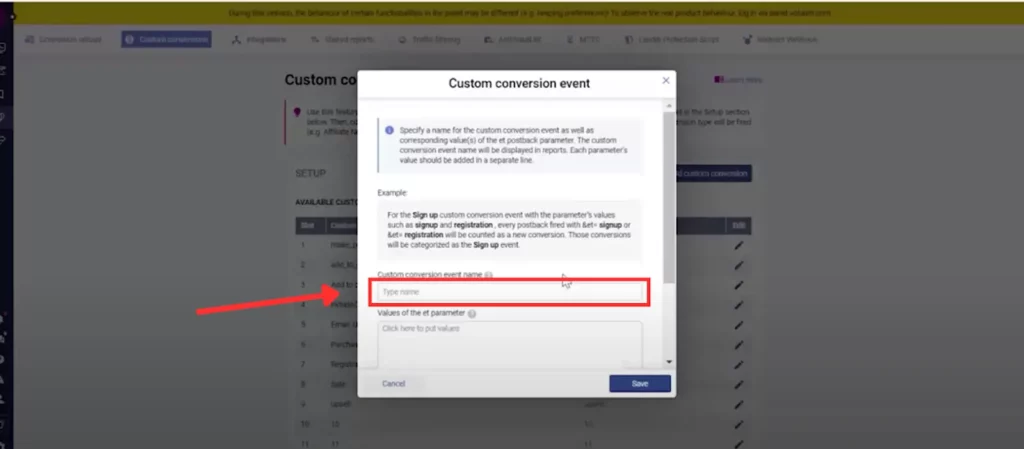Click the Custom conversion event name field

click(510, 292)
